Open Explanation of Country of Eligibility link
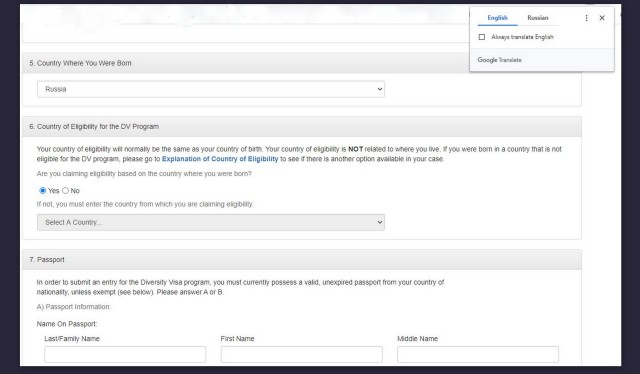The height and width of the screenshot is (374, 640). [x=220, y=159]
